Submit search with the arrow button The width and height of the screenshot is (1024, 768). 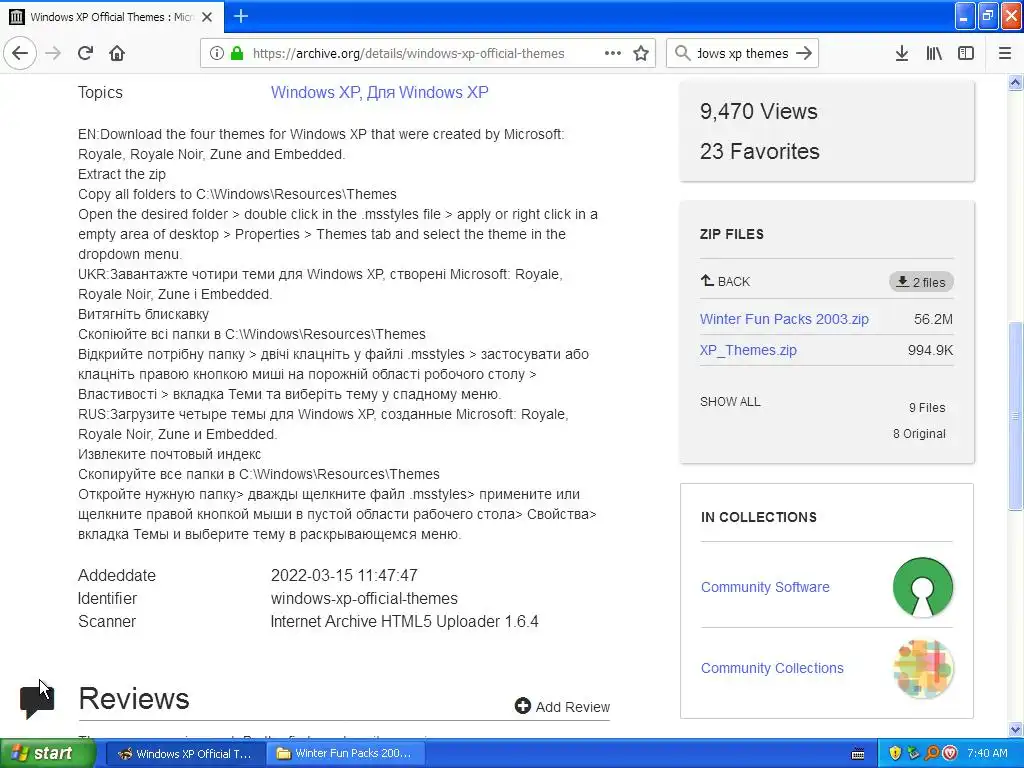804,53
